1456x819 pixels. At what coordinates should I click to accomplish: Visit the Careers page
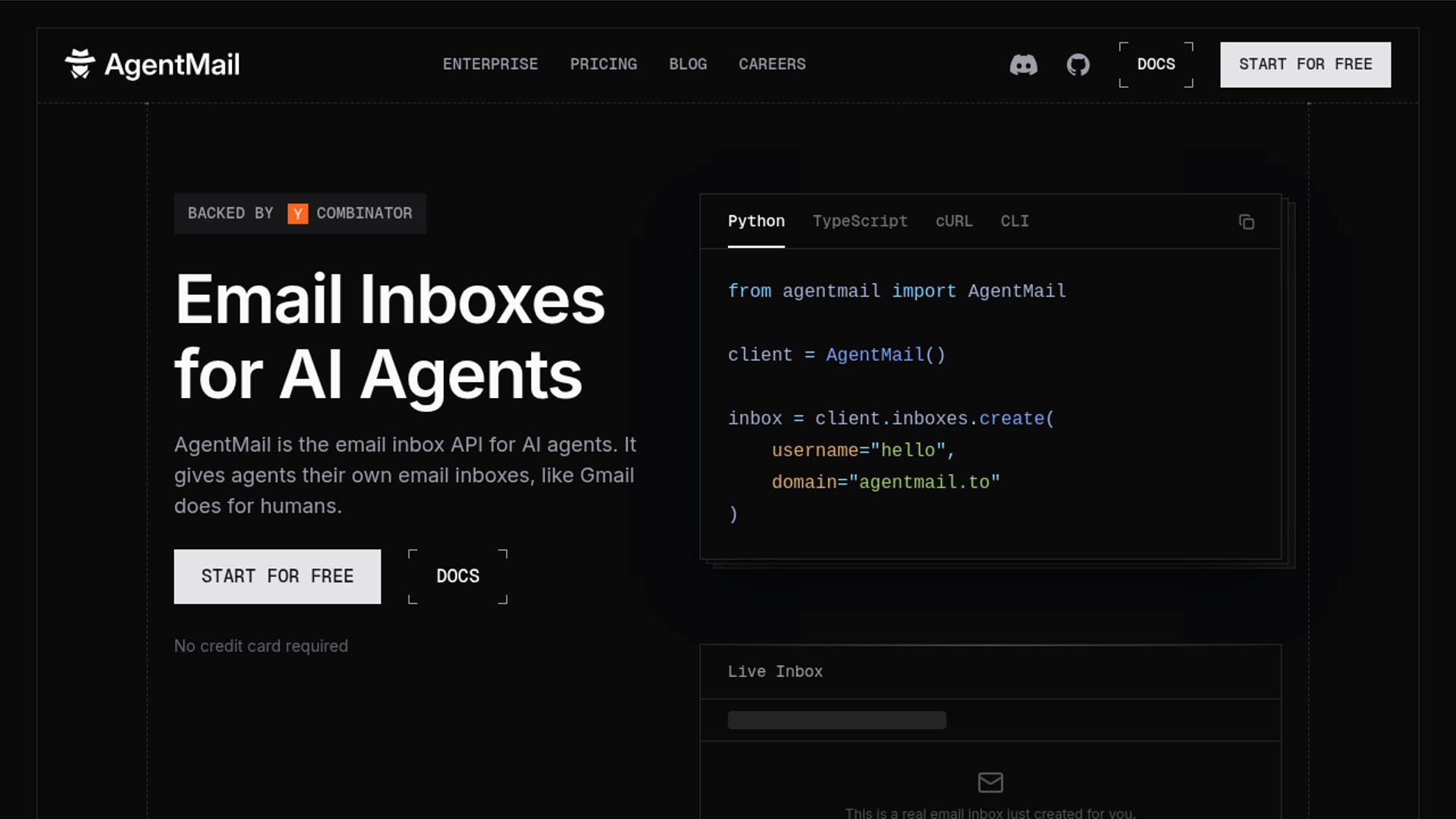click(772, 64)
